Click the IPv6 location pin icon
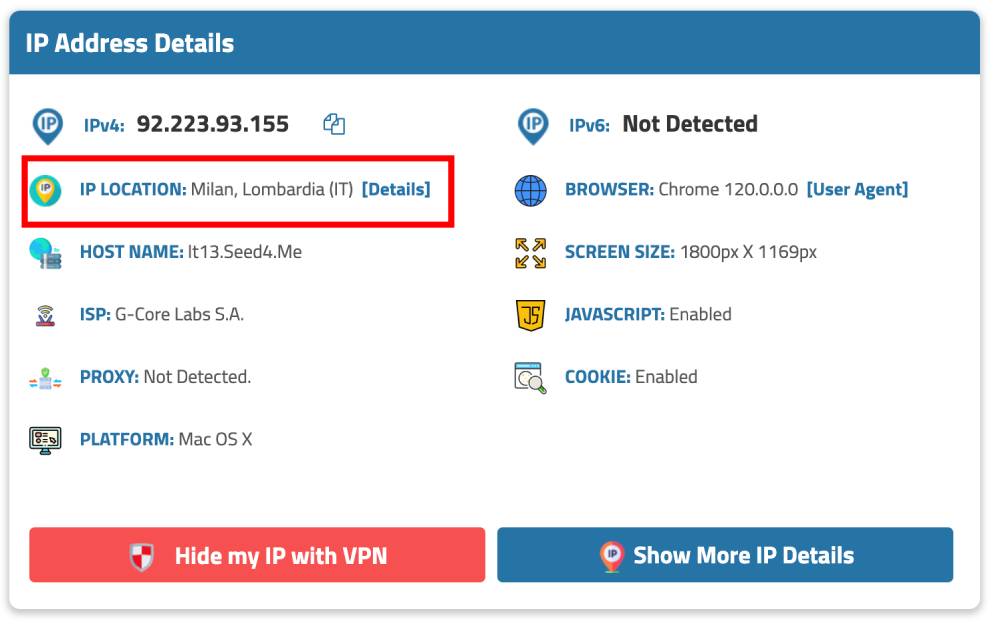The height and width of the screenshot is (629, 1000). tap(532, 125)
